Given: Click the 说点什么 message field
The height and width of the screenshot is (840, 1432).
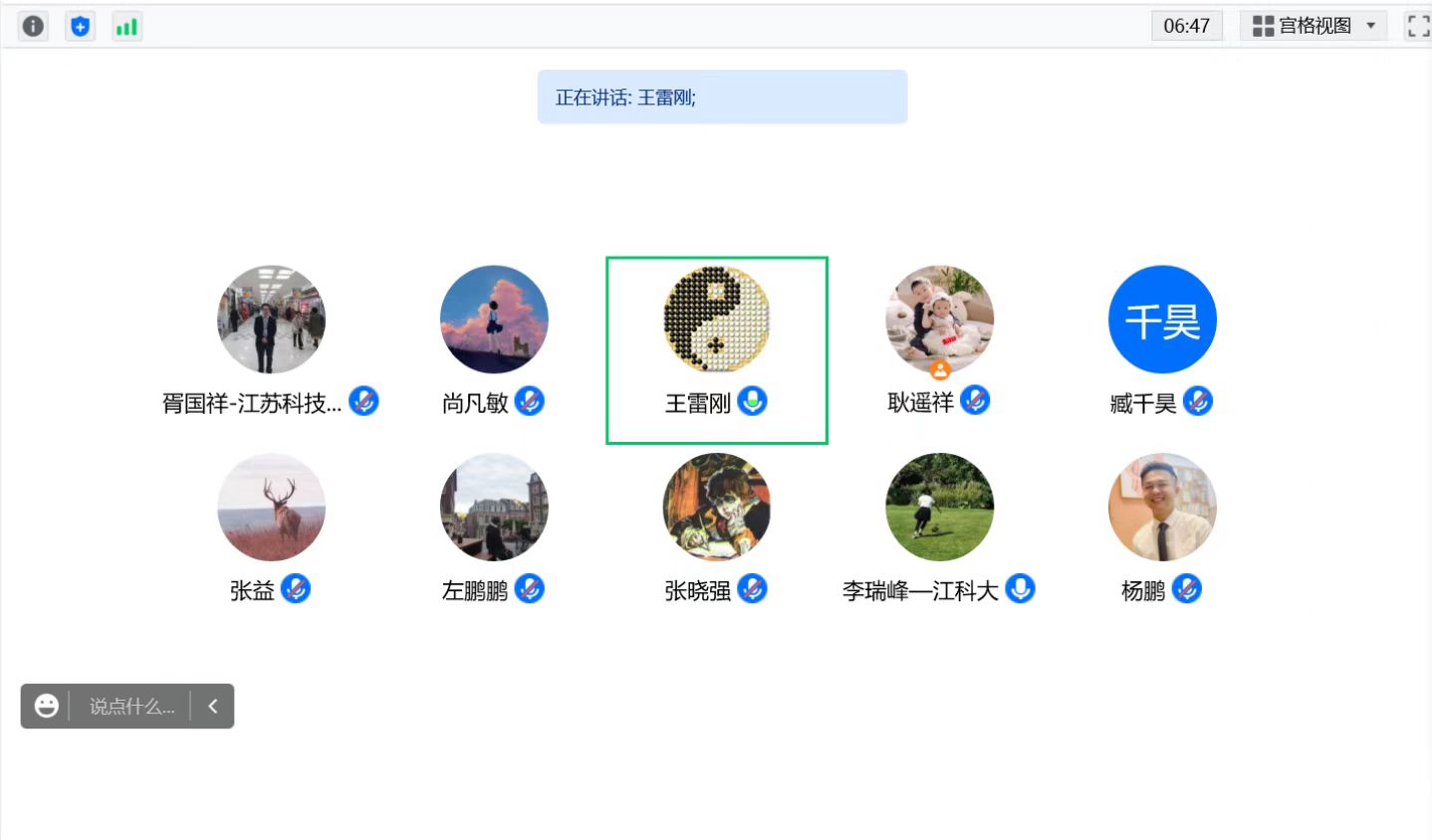Looking at the screenshot, I should click(131, 706).
